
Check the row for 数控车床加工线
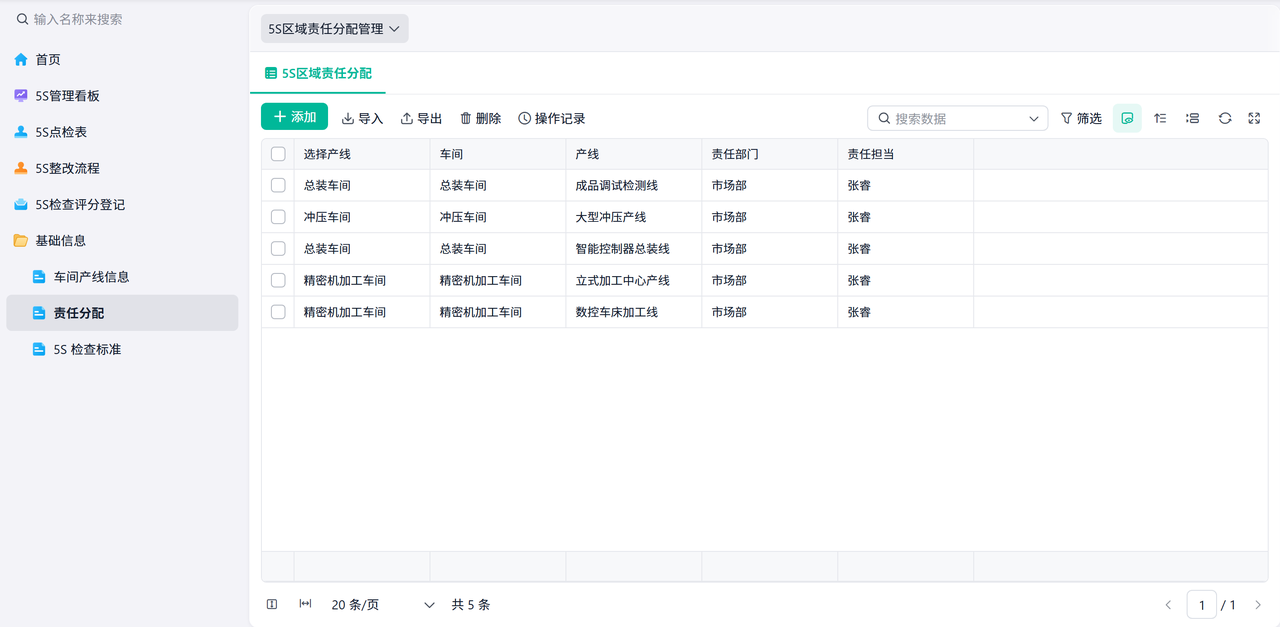(x=278, y=312)
